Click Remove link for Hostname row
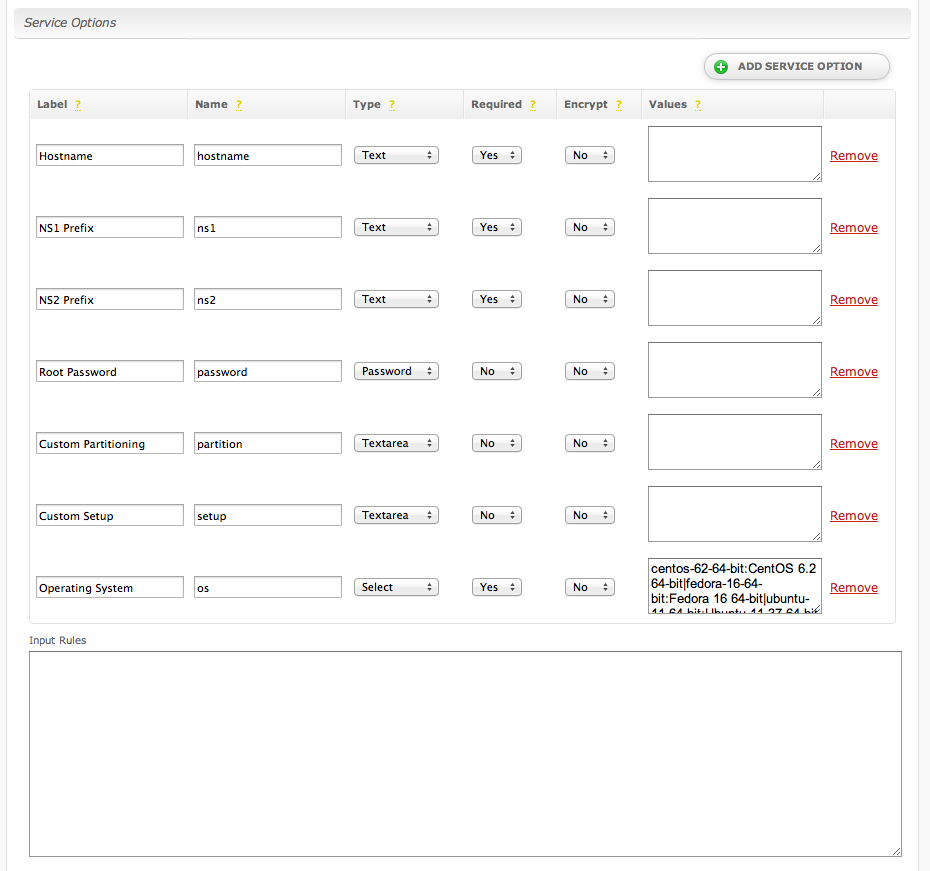Image resolution: width=930 pixels, height=871 pixels. tap(853, 156)
